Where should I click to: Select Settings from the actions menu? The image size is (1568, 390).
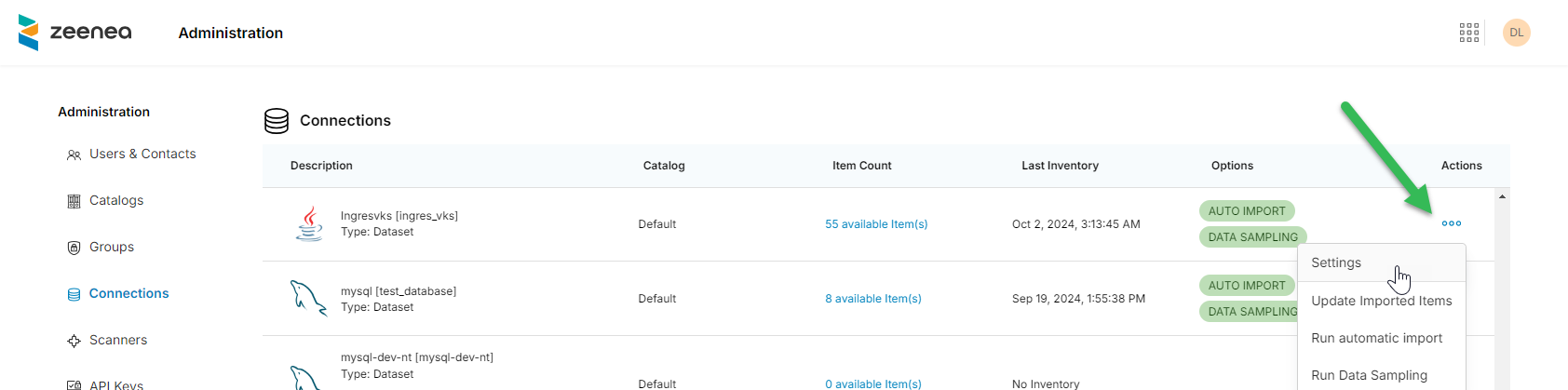(1335, 263)
